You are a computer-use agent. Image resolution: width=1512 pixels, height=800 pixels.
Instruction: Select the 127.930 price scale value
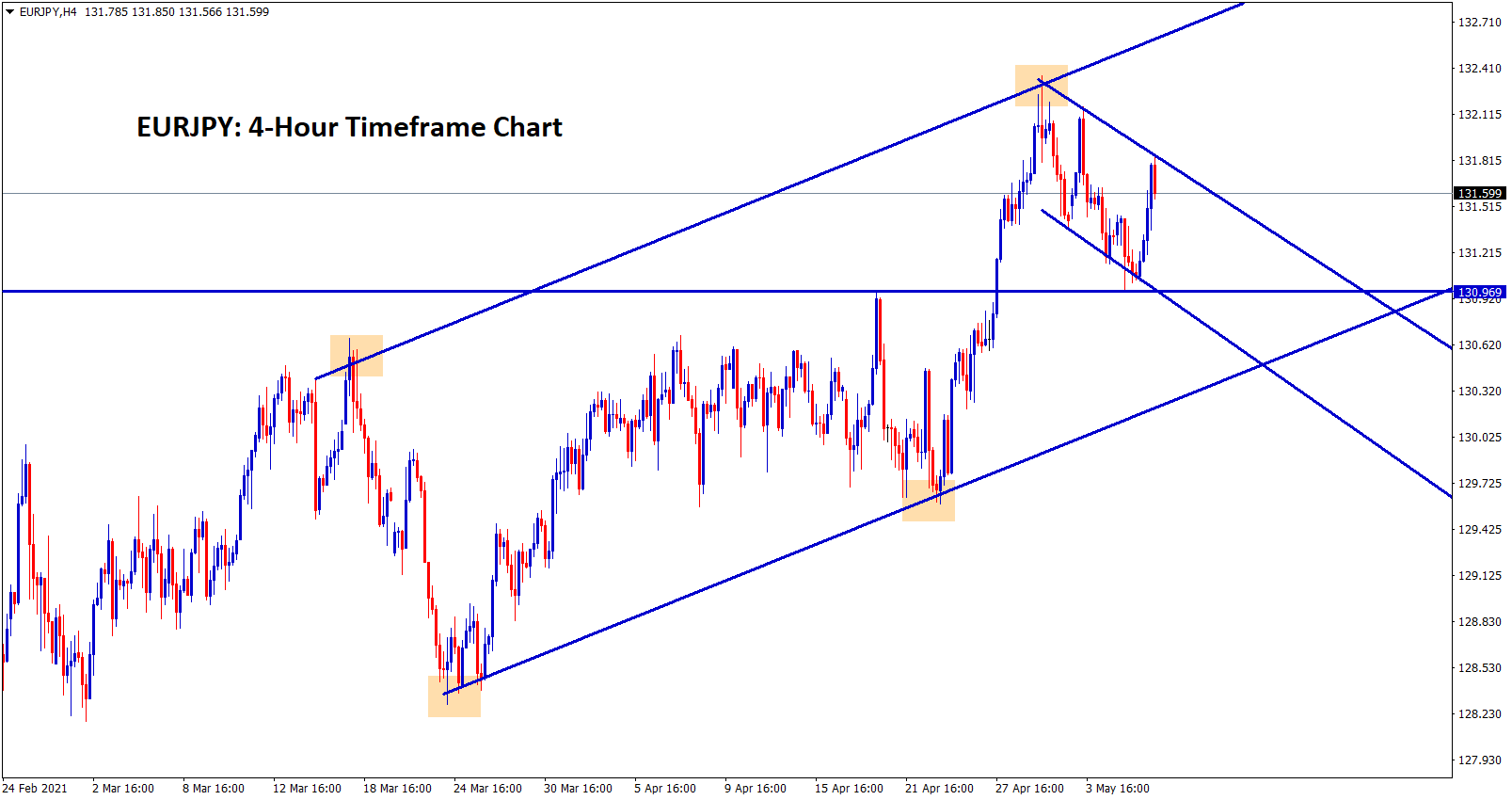pyautogui.click(x=1480, y=760)
